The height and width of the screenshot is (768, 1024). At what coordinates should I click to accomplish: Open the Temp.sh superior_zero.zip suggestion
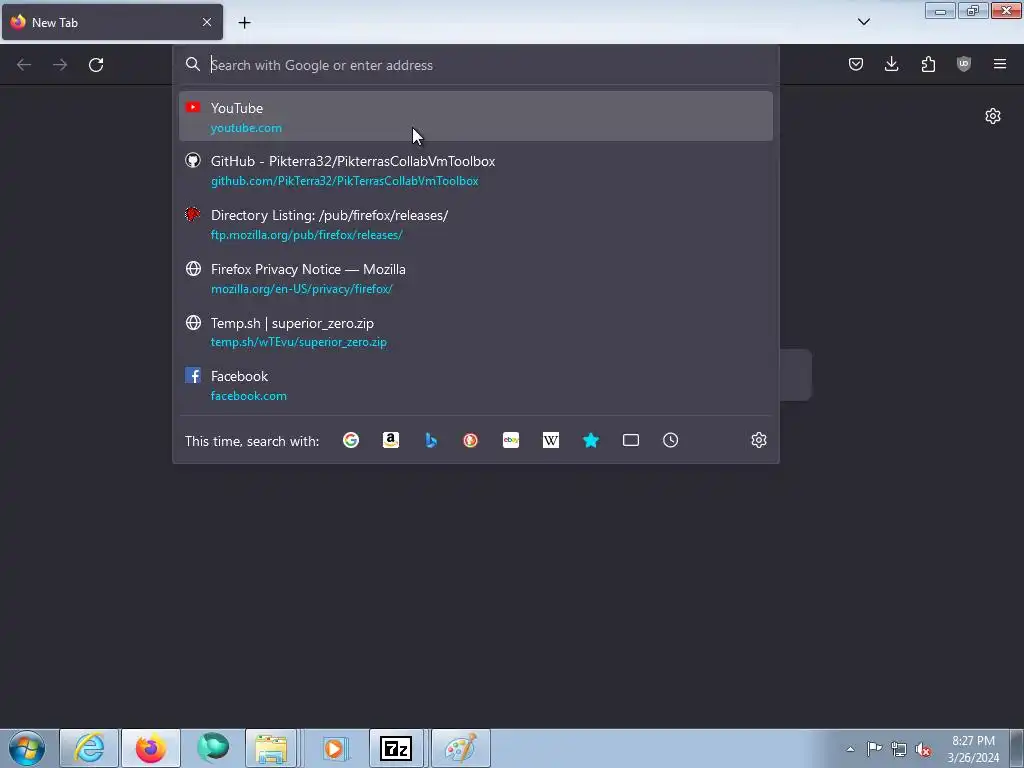475,332
